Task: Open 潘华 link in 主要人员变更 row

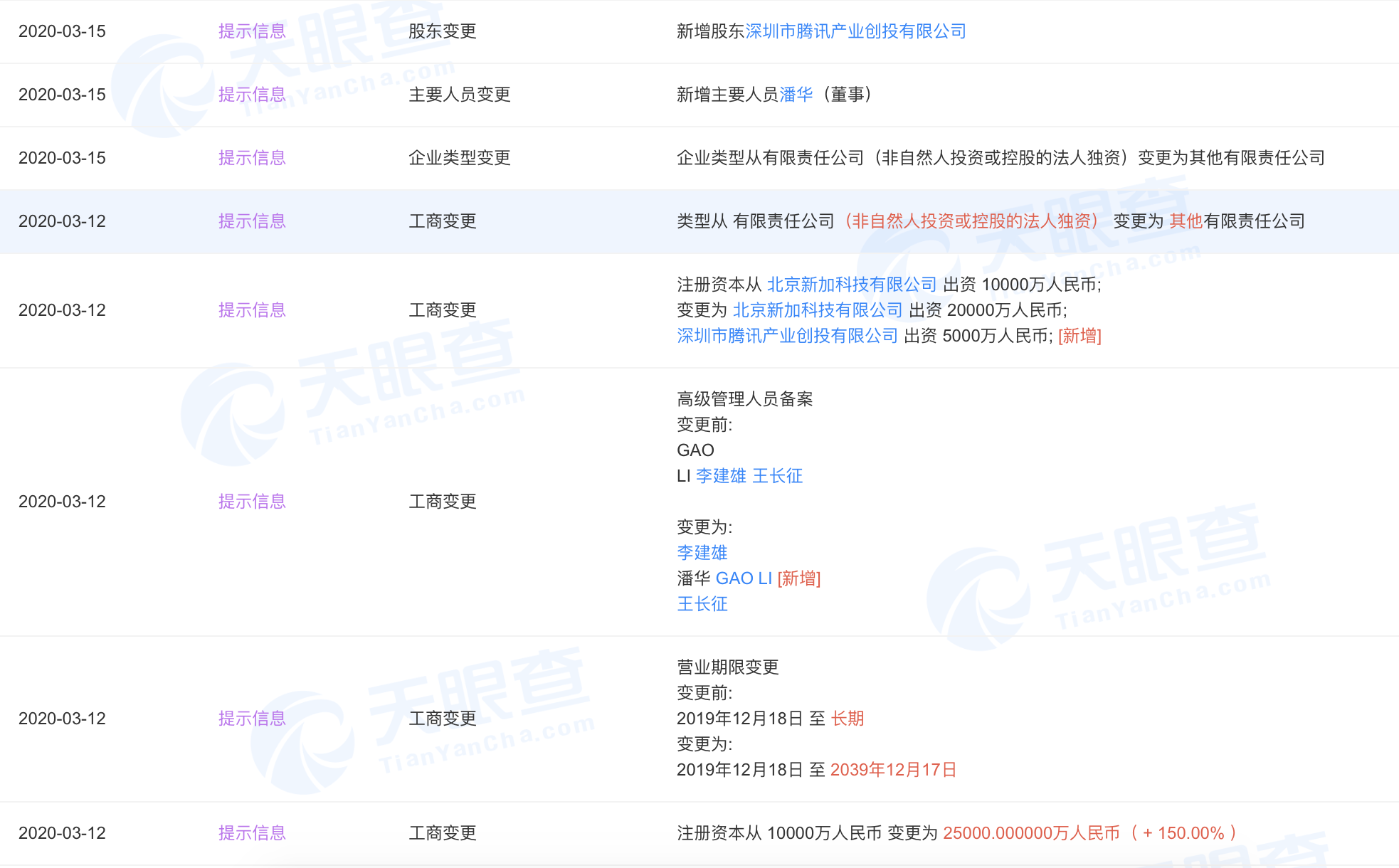Action: pyautogui.click(x=796, y=95)
